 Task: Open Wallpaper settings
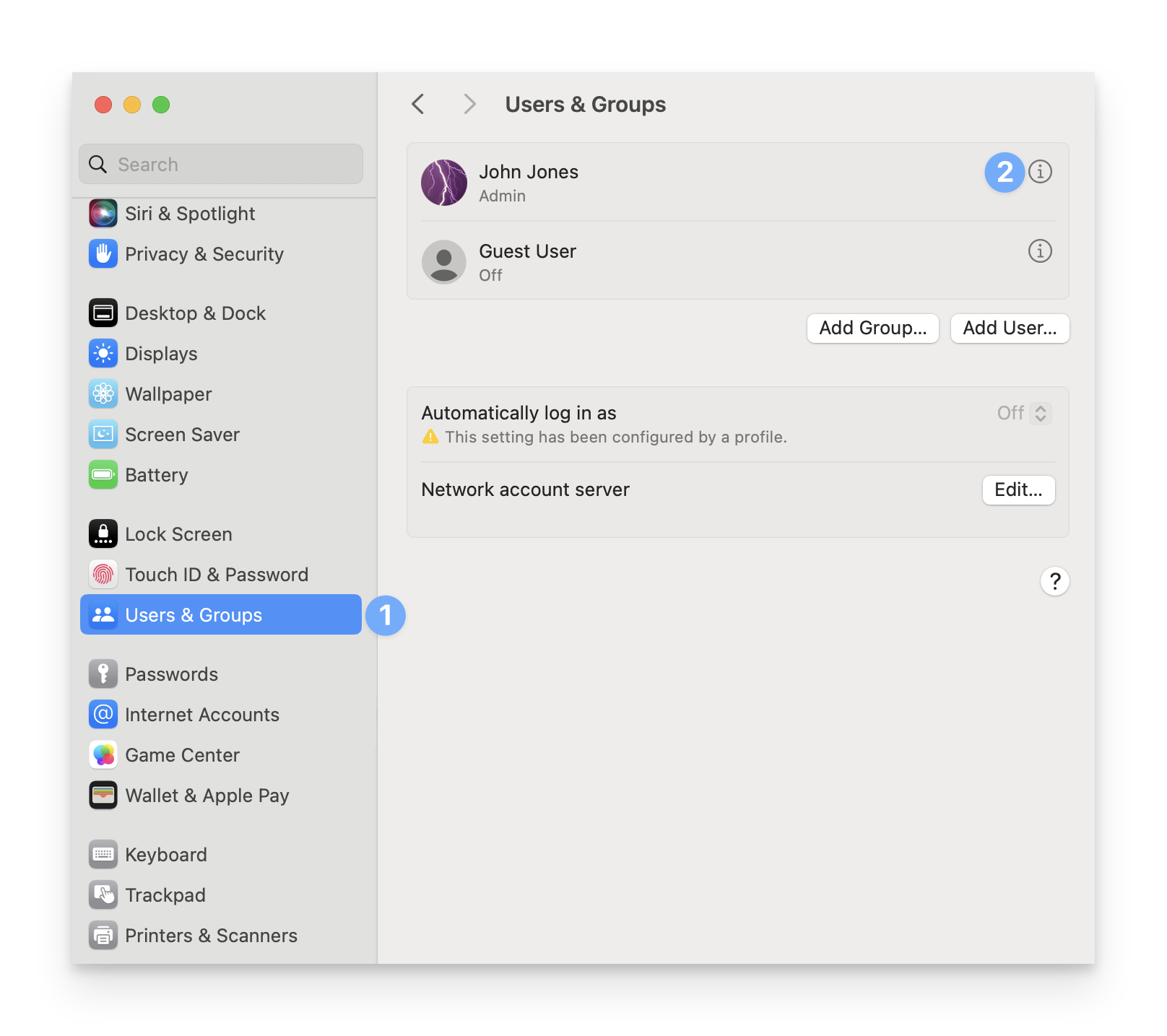[168, 393]
